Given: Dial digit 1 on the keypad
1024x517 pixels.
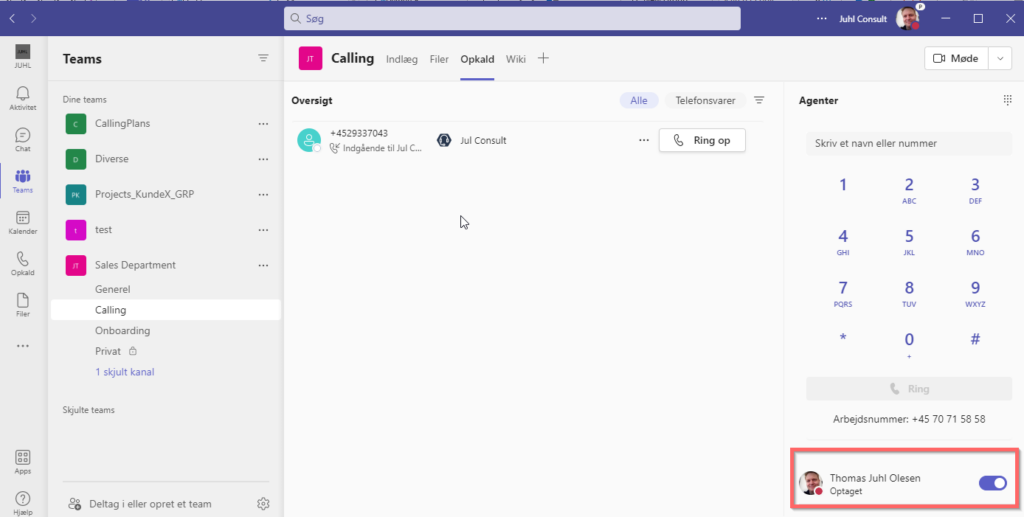Looking at the screenshot, I should (843, 185).
